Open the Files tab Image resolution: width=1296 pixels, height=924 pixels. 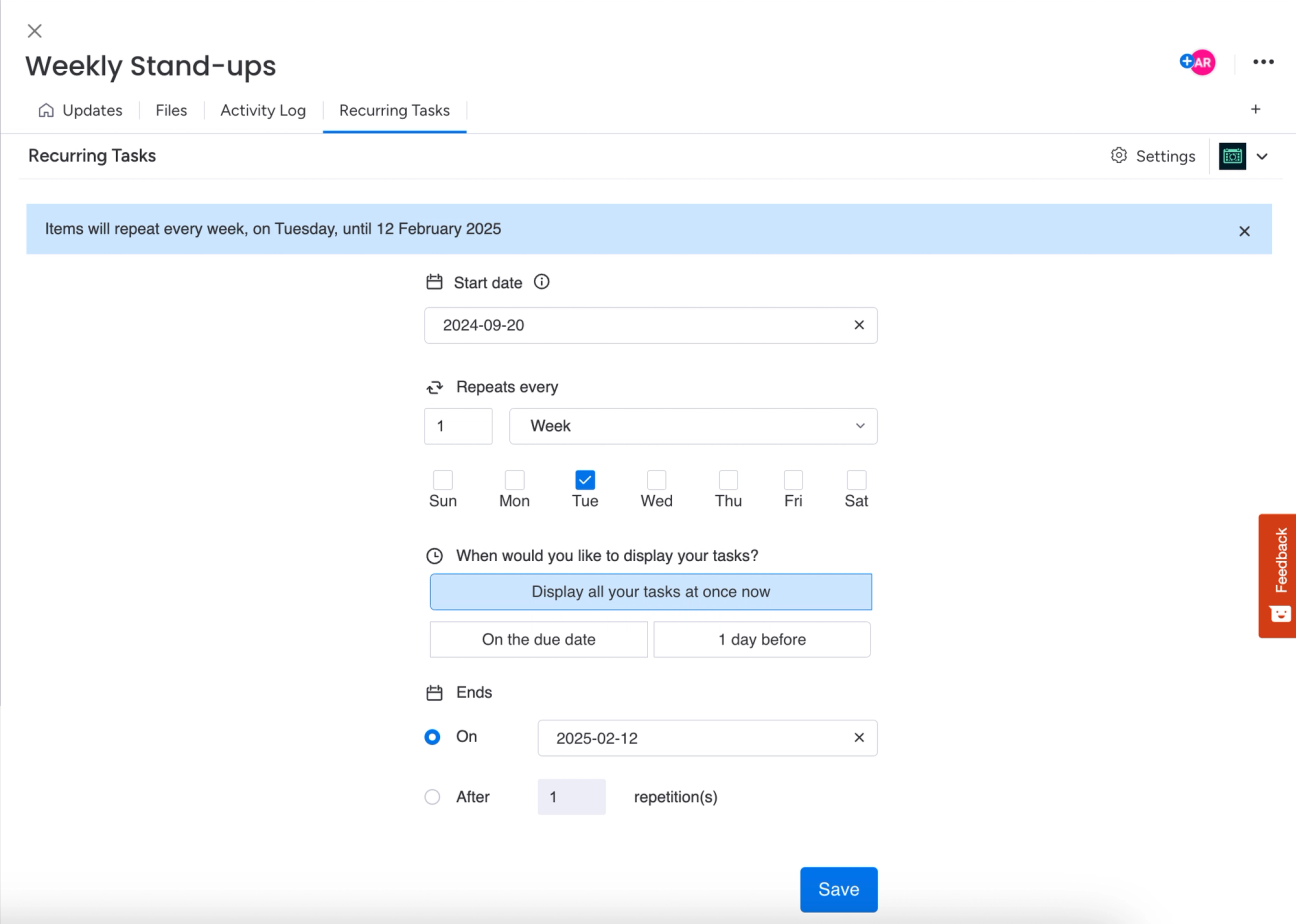click(x=171, y=110)
